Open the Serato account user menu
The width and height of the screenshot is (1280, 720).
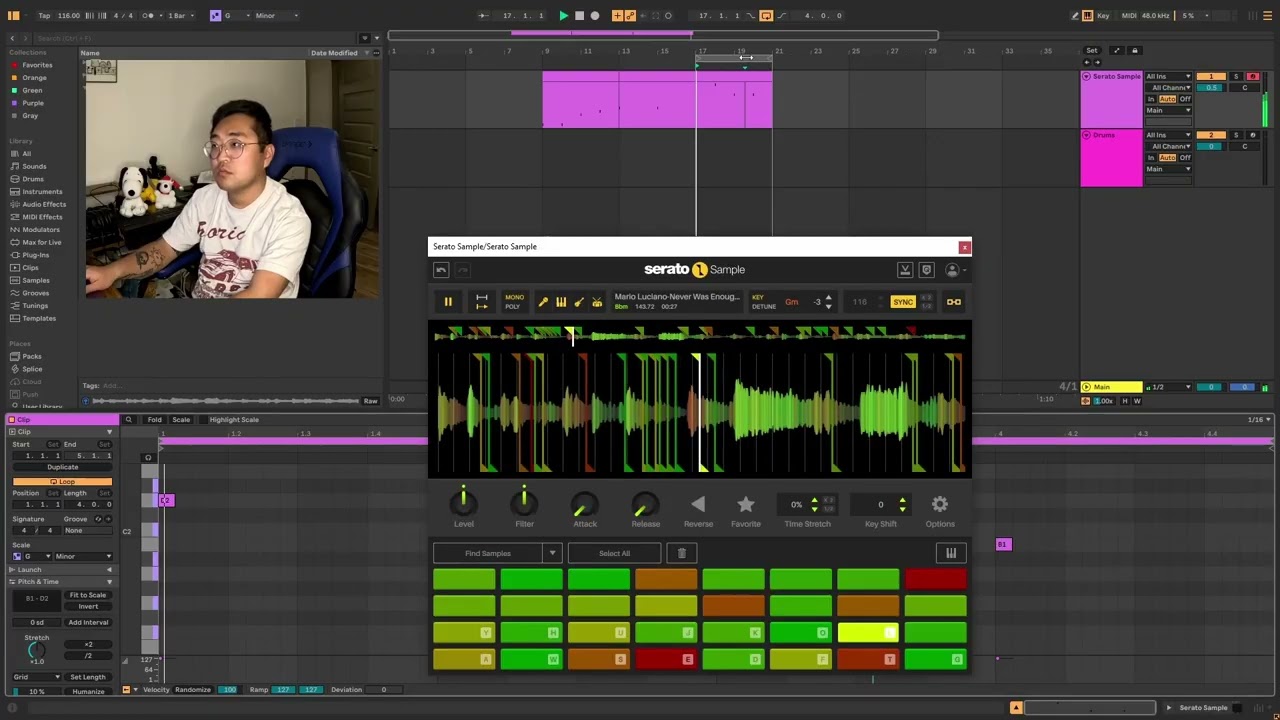(x=954, y=270)
